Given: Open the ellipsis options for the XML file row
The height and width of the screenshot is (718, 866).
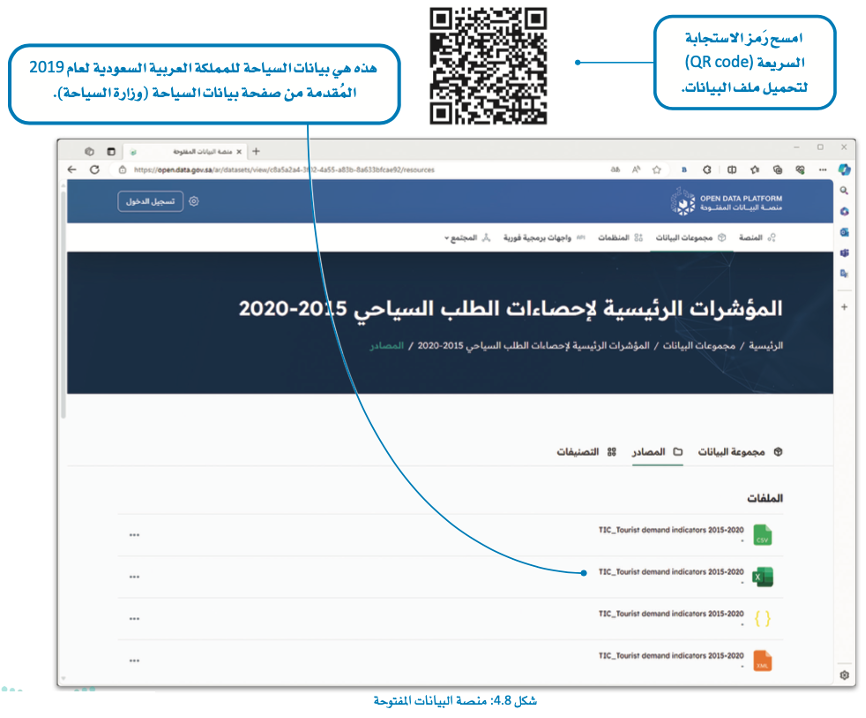Looking at the screenshot, I should click(134, 661).
